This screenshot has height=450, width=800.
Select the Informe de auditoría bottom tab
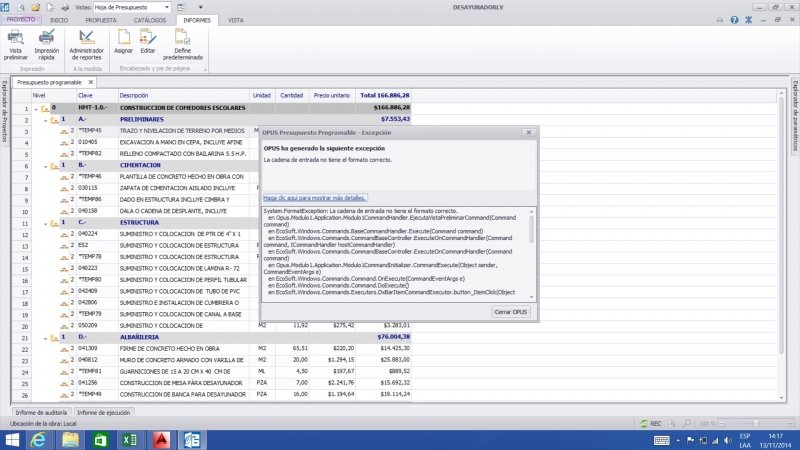pyautogui.click(x=41, y=412)
